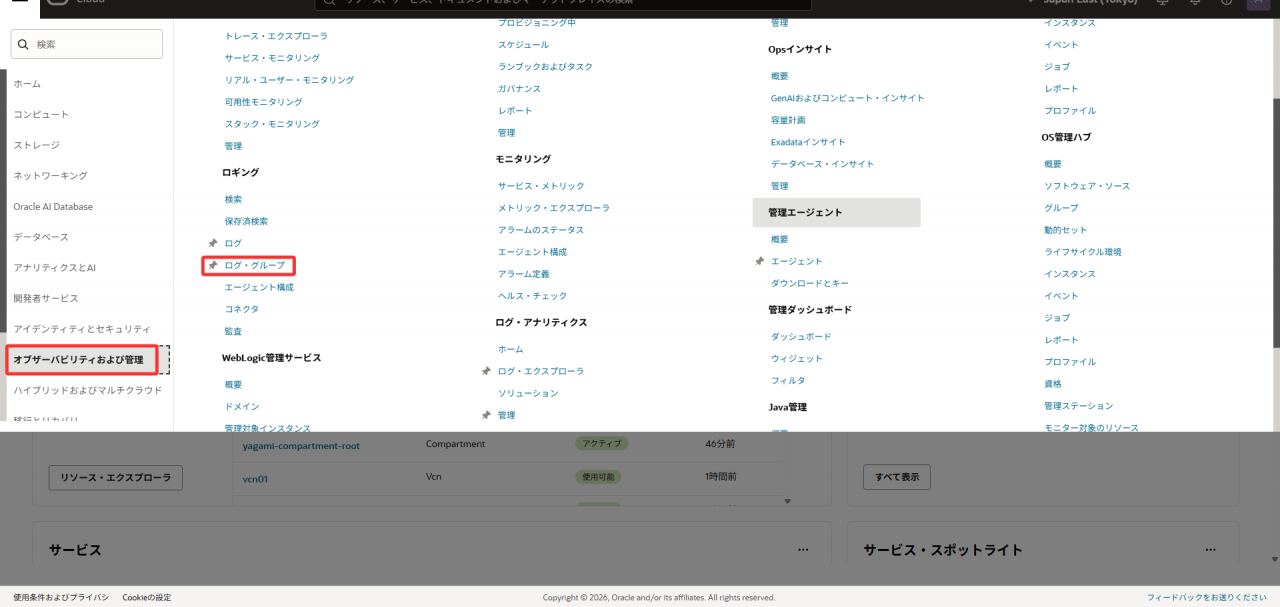Image resolution: width=1280 pixels, height=607 pixels.
Task: Open アラームのステータス link
Action: pos(541,230)
